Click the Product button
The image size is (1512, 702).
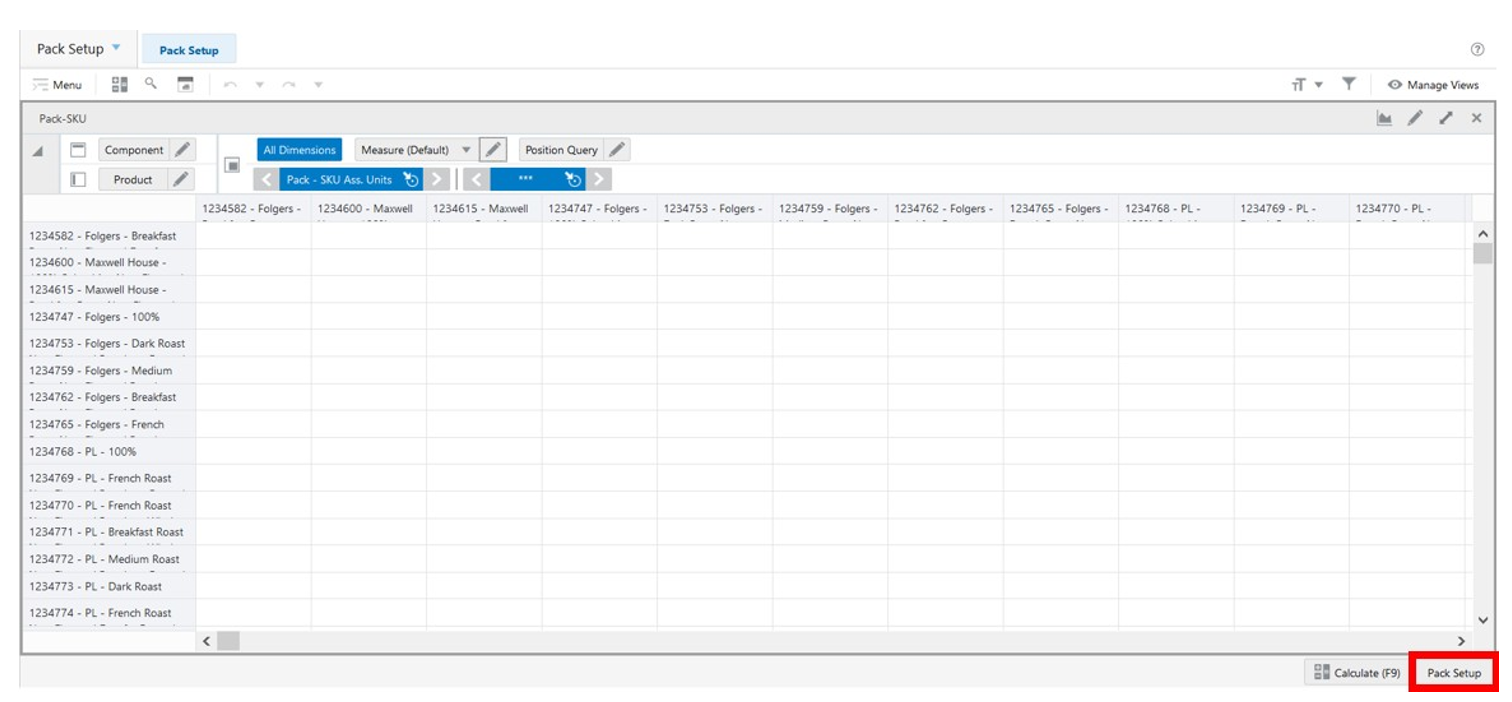click(133, 180)
